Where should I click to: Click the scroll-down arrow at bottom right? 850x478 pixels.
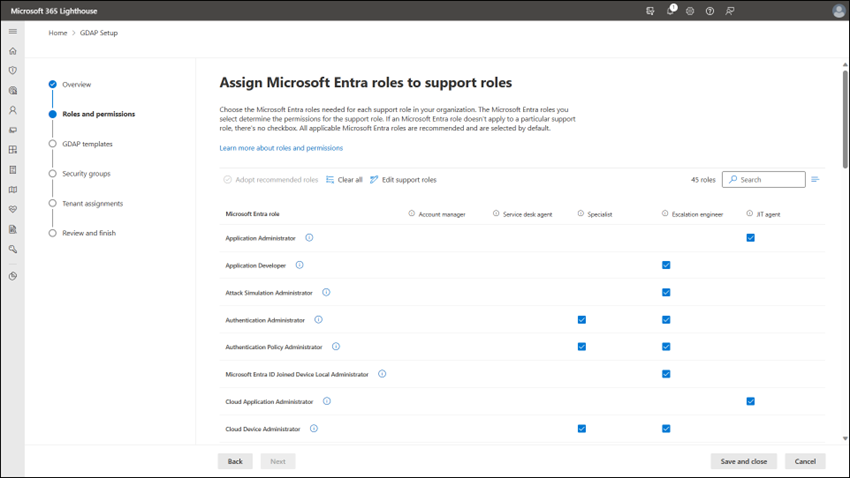coord(845,438)
